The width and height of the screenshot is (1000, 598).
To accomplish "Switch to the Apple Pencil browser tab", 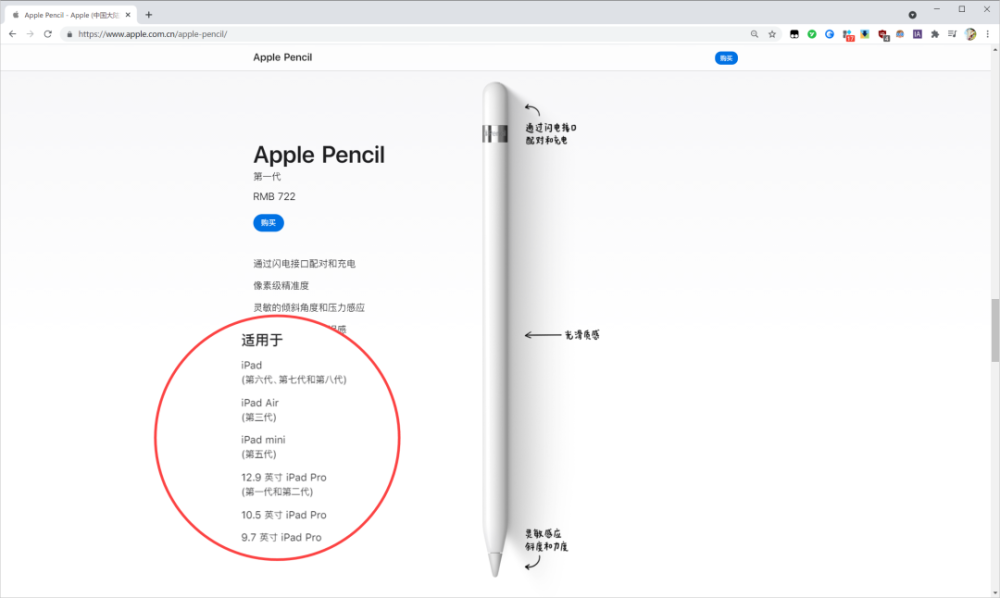I will [70, 15].
